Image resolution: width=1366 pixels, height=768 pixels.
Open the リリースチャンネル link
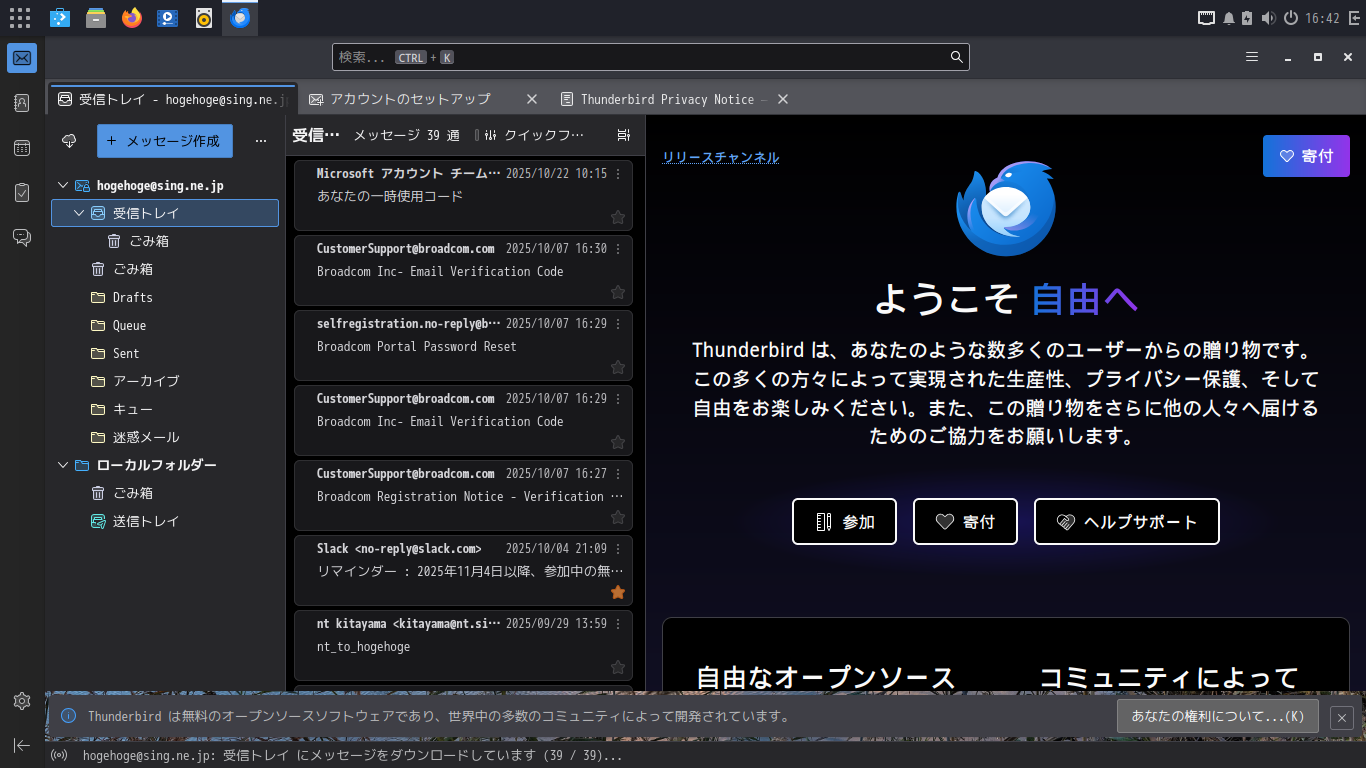coord(720,157)
